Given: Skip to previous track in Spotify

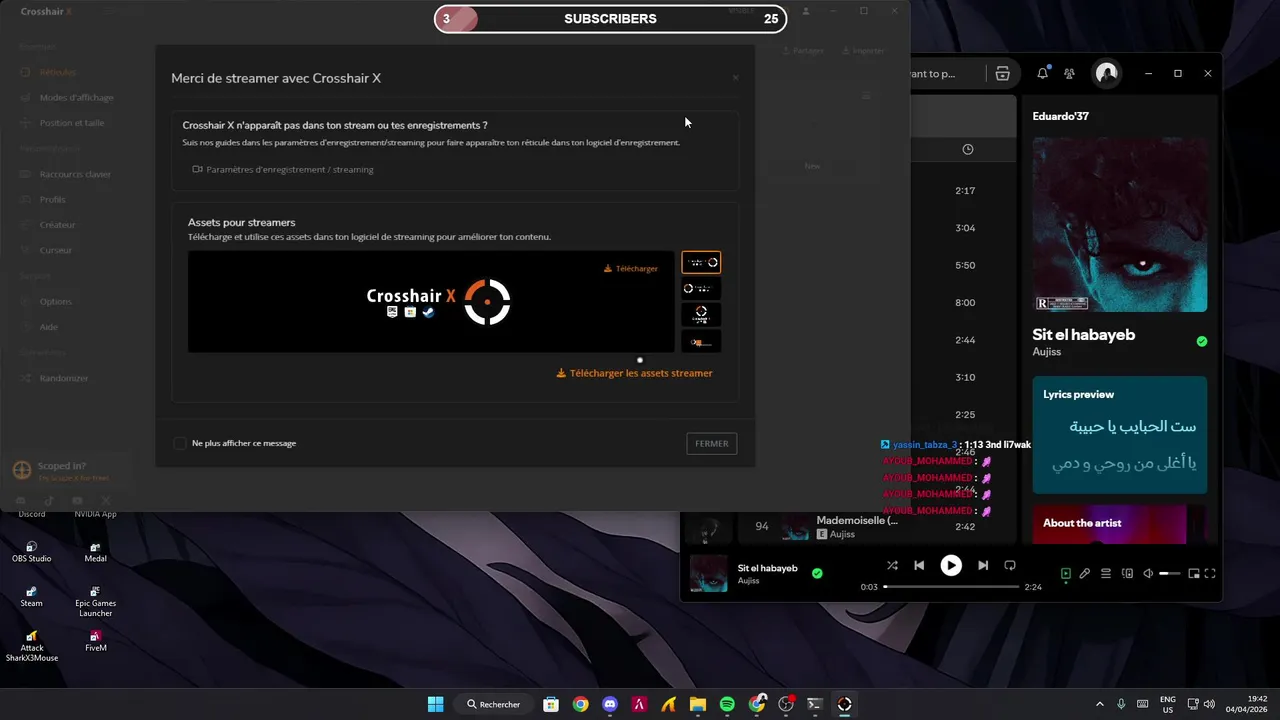Looking at the screenshot, I should pos(919,565).
